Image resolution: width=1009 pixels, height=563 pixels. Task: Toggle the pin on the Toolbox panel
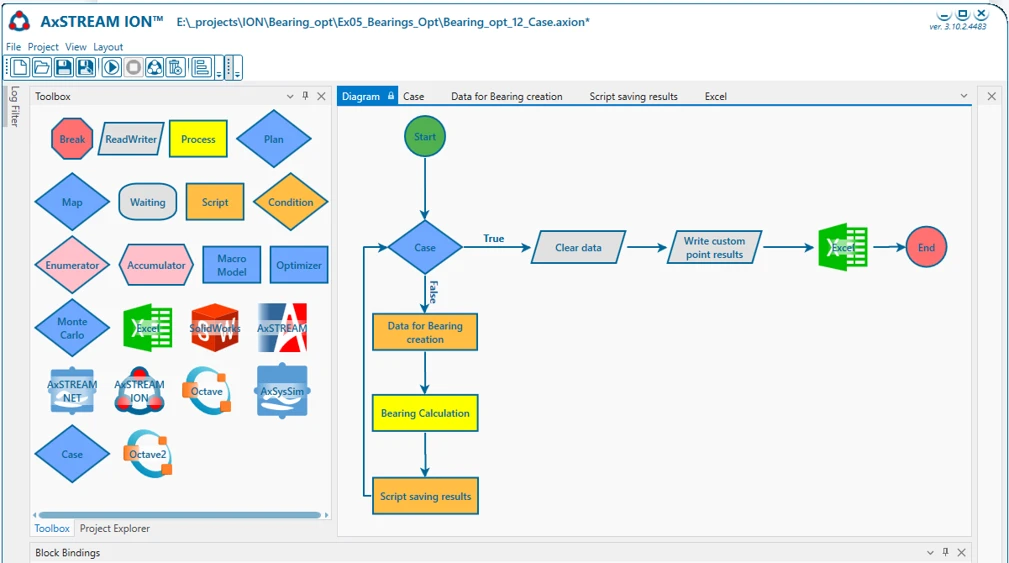306,96
